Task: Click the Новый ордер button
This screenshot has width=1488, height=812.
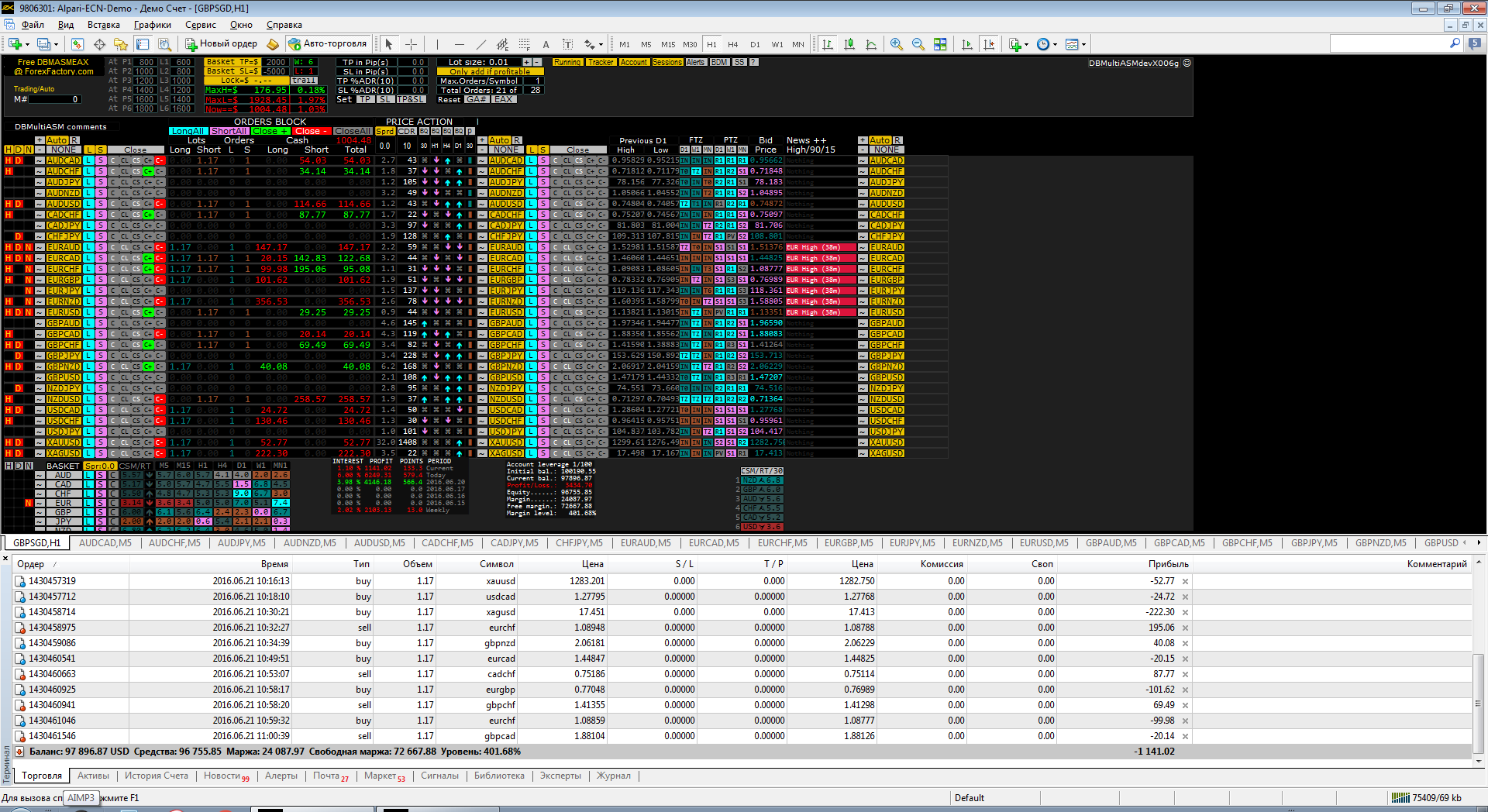Action: point(221,44)
